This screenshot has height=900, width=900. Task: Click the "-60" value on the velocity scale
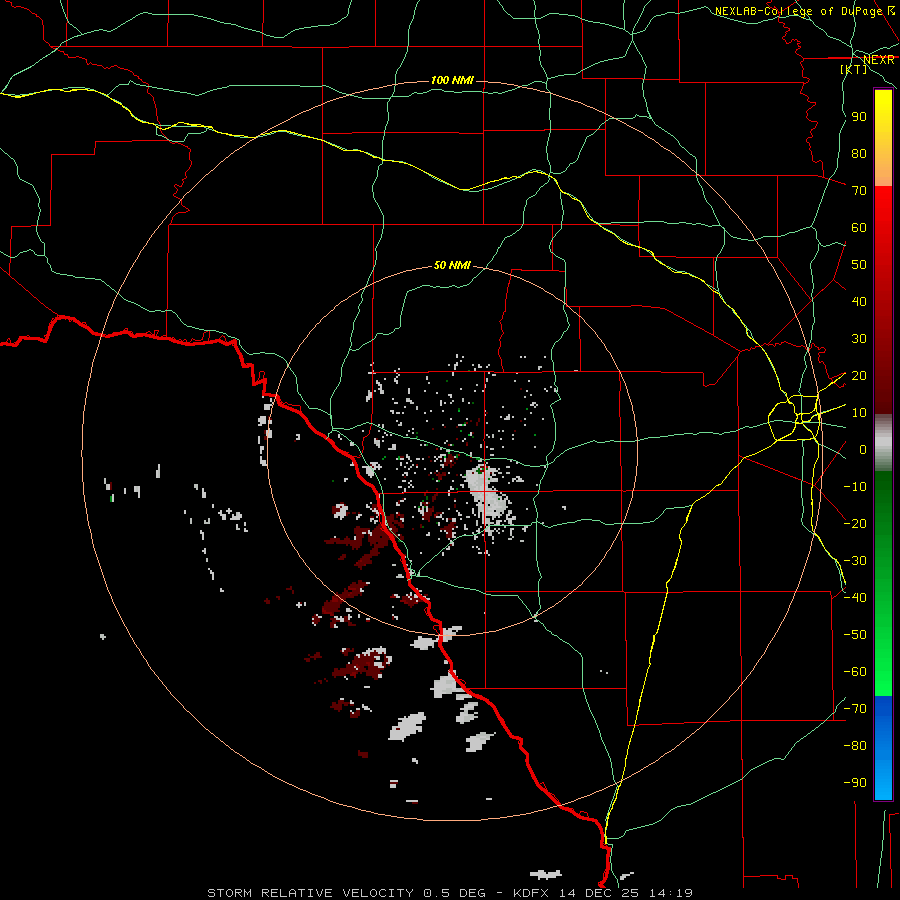tap(855, 672)
